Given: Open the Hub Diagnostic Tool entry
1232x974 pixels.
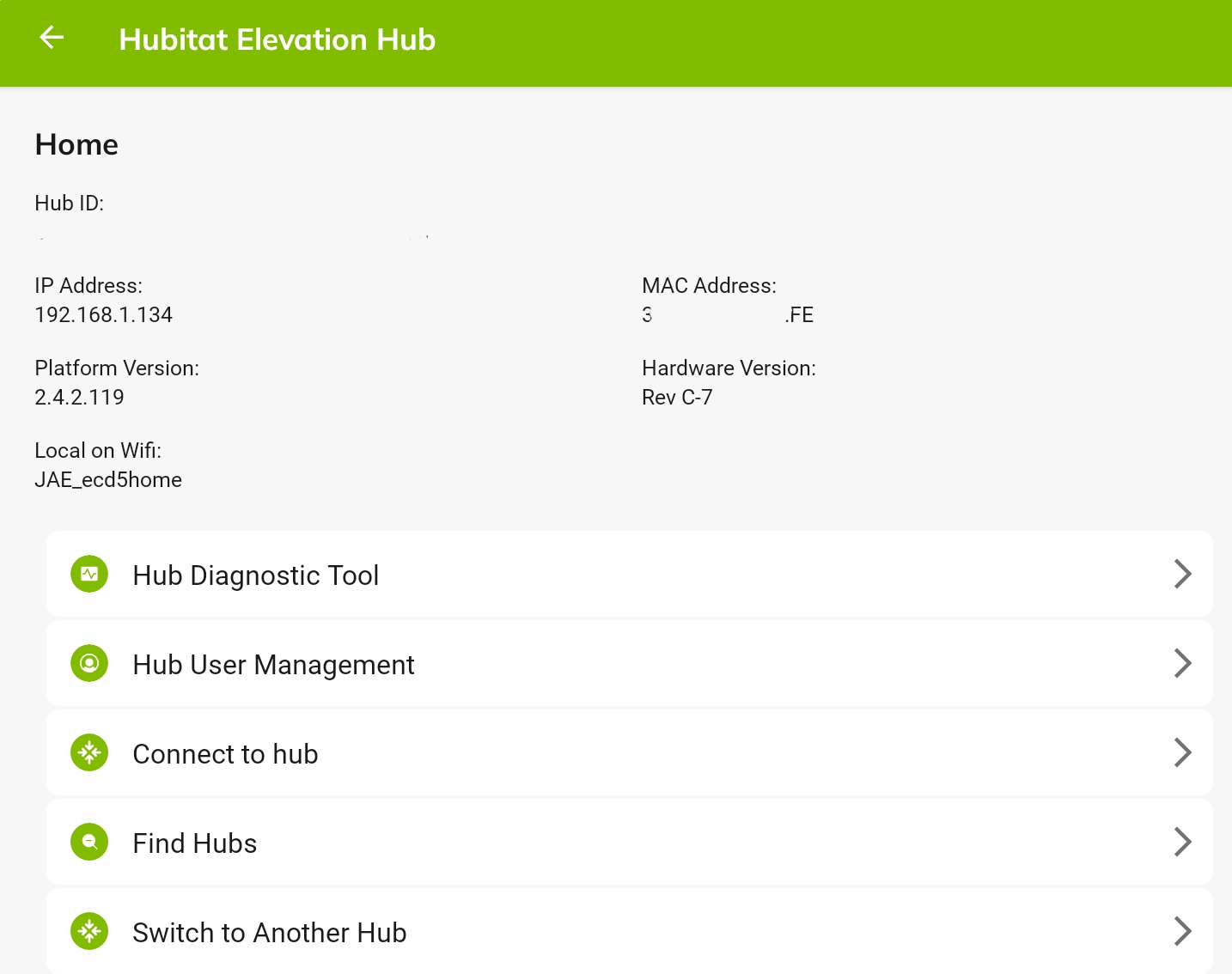Looking at the screenshot, I should [x=630, y=574].
